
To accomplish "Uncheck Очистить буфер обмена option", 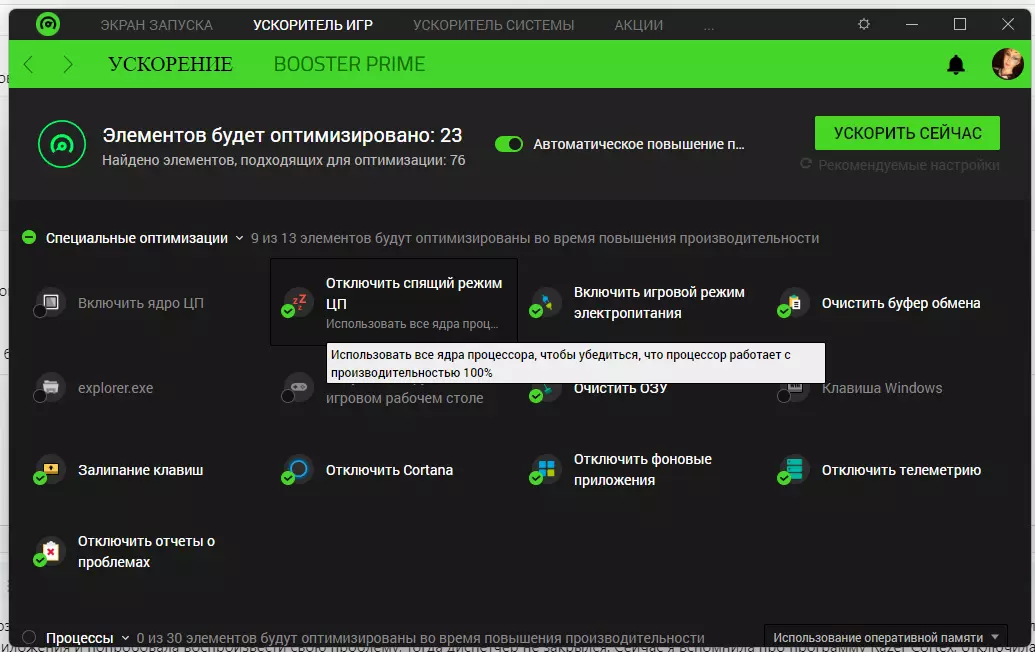I will pyautogui.click(x=784, y=311).
